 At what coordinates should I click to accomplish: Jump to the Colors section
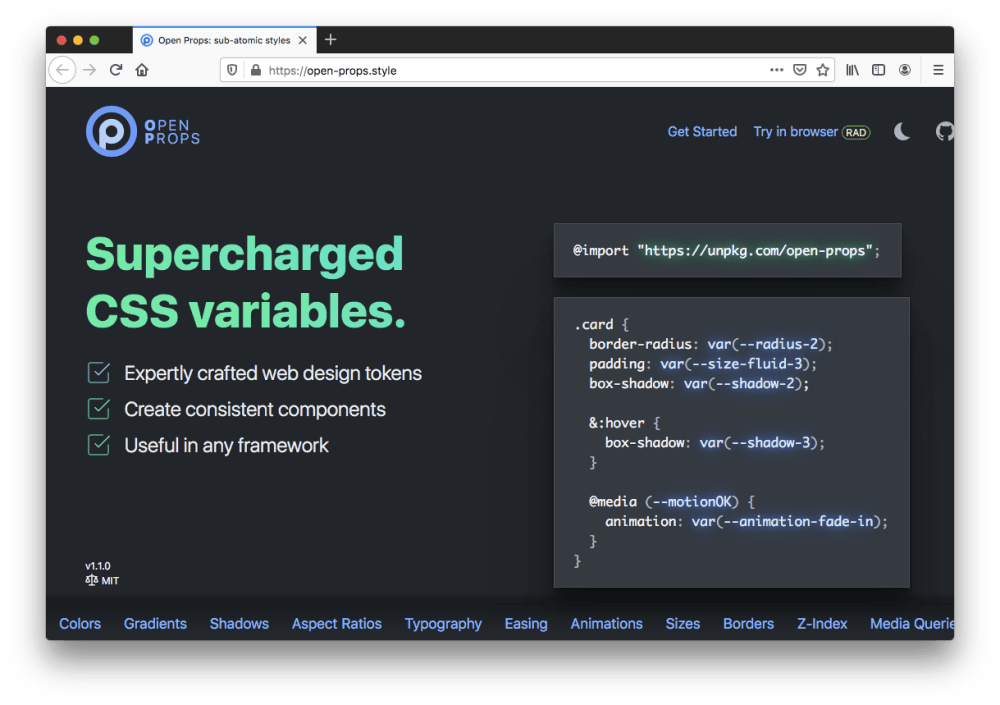[x=80, y=623]
